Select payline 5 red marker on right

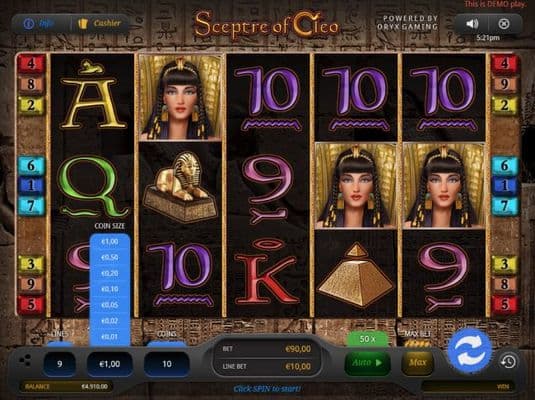click(504, 304)
